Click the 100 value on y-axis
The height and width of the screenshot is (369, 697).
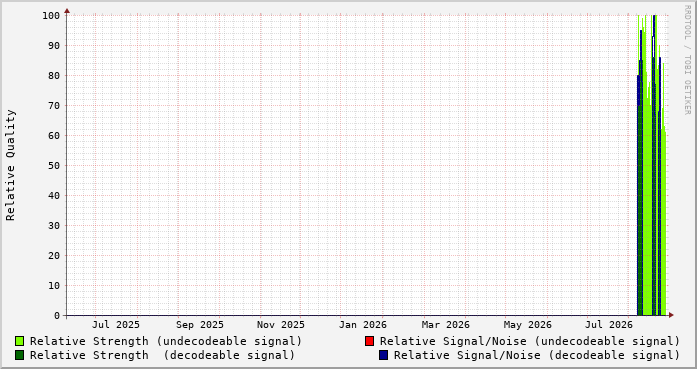point(51,16)
